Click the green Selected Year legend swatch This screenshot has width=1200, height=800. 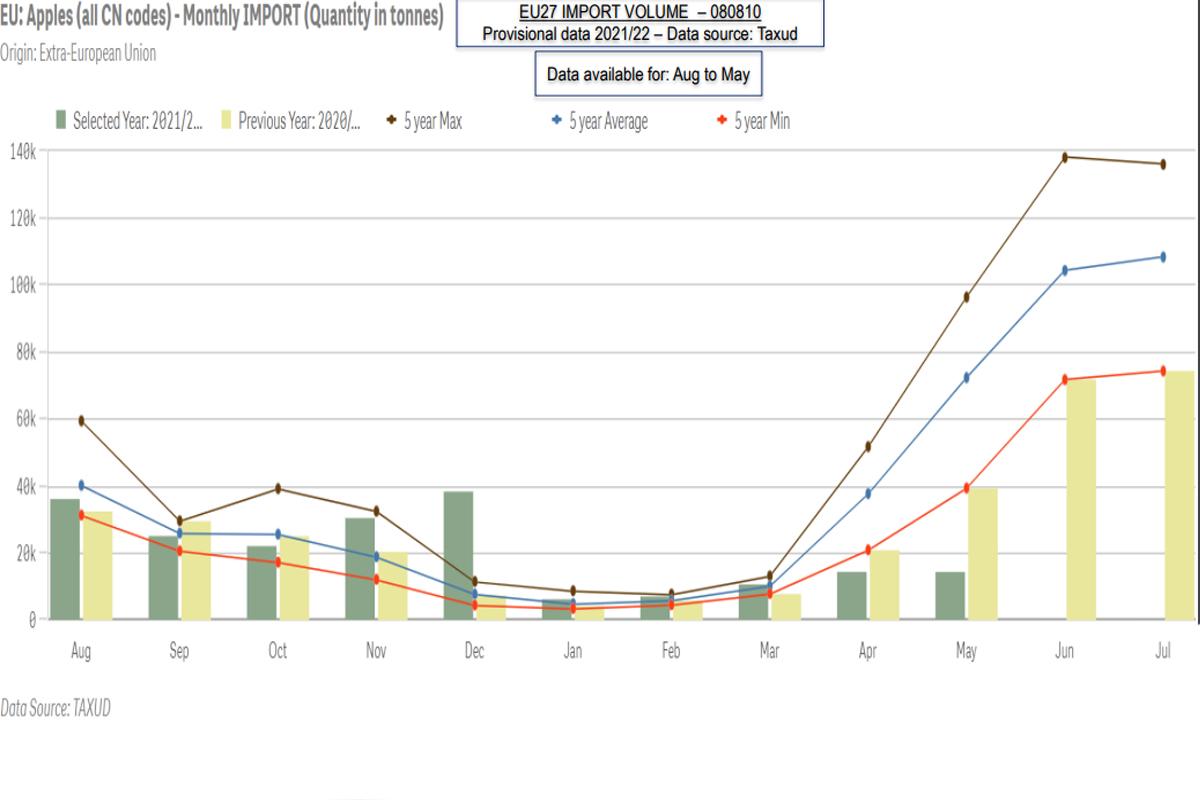point(61,122)
